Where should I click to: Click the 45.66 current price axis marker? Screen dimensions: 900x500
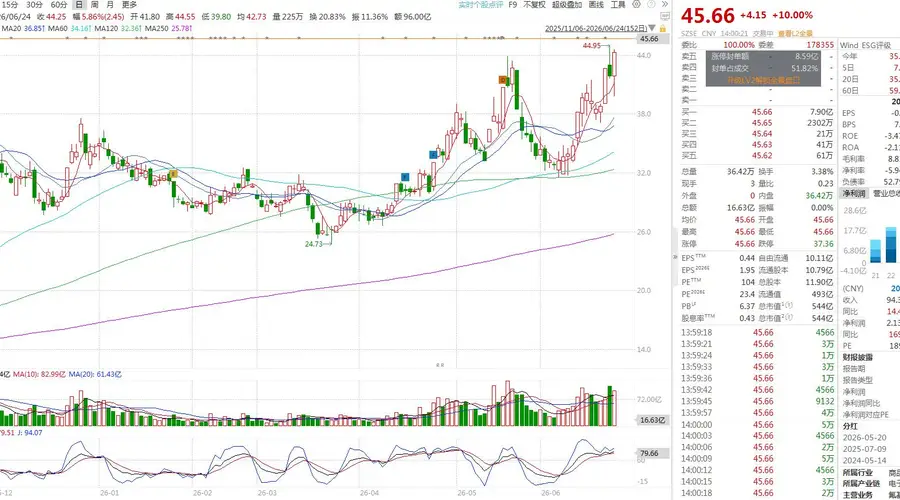649,39
